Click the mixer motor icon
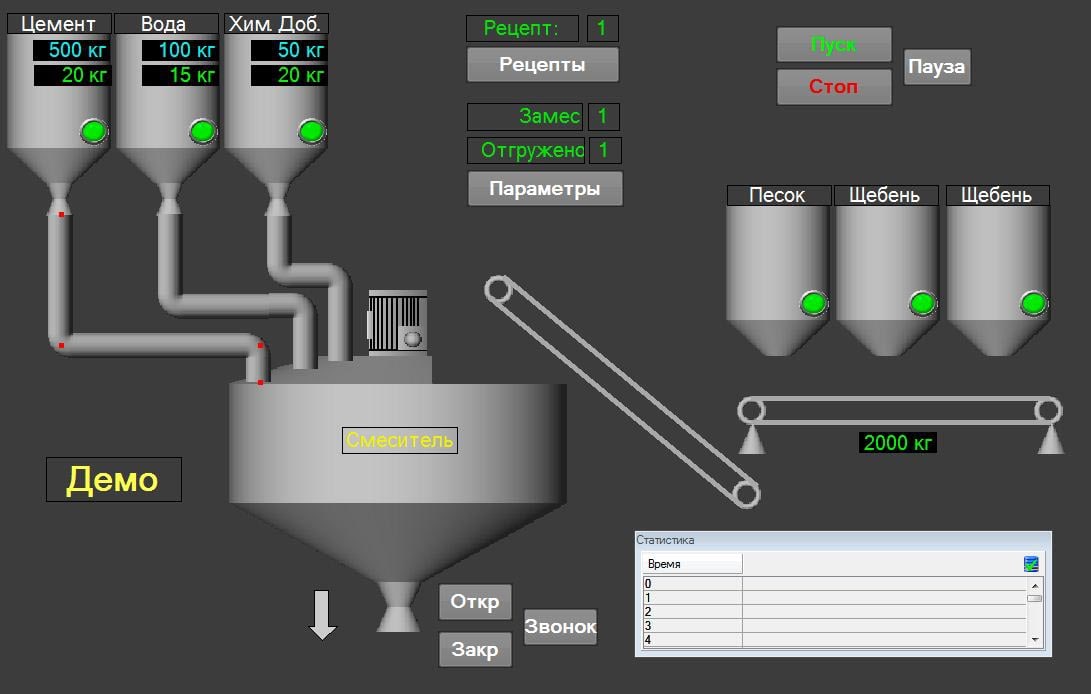Image resolution: width=1091 pixels, height=694 pixels. point(398,322)
